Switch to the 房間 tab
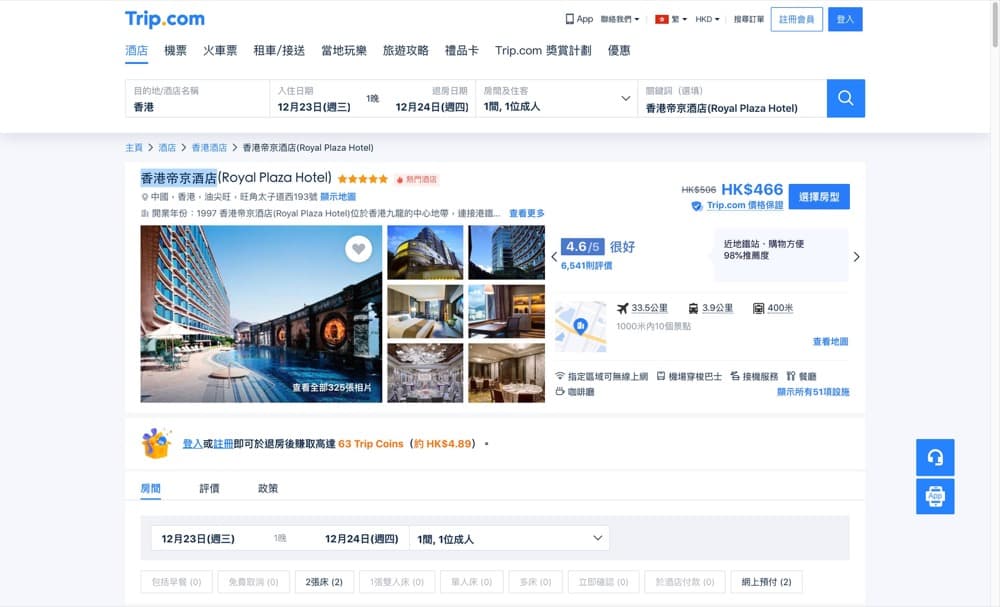 151,488
